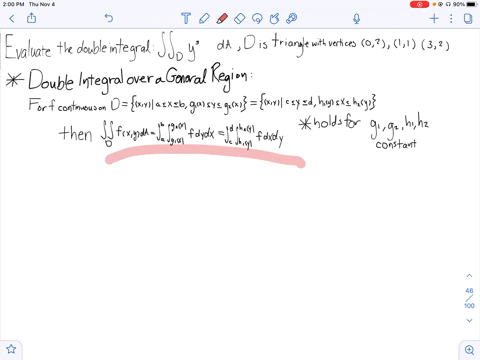Screen dimensions: 480x360
Task: Open the three-dot more options menu
Action: [451, 18]
